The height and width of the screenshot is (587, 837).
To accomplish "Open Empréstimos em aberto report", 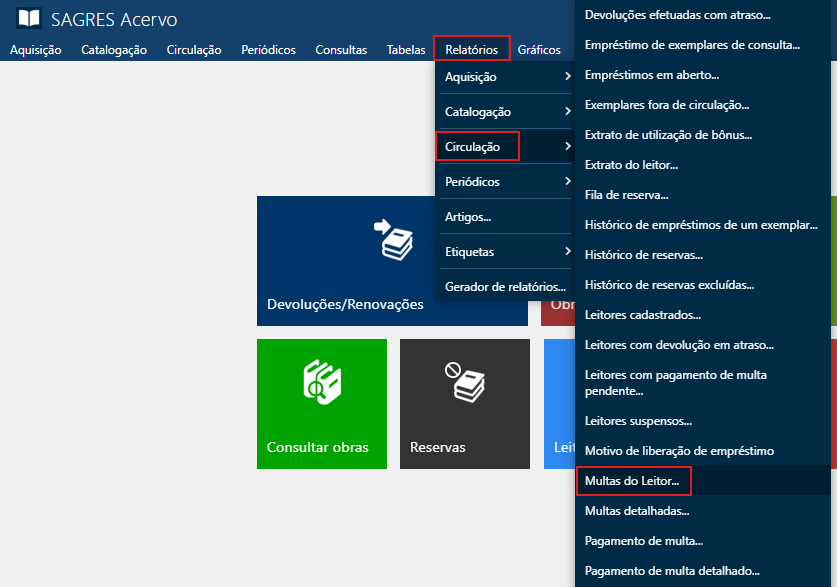I will click(x=651, y=75).
